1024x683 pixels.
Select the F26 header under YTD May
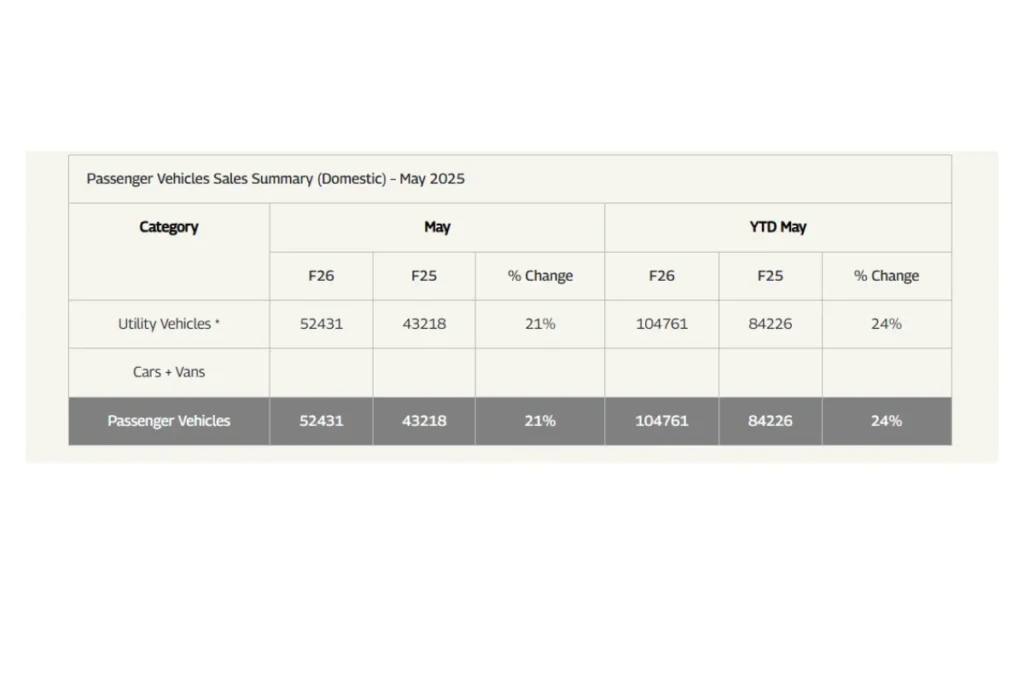tap(662, 276)
